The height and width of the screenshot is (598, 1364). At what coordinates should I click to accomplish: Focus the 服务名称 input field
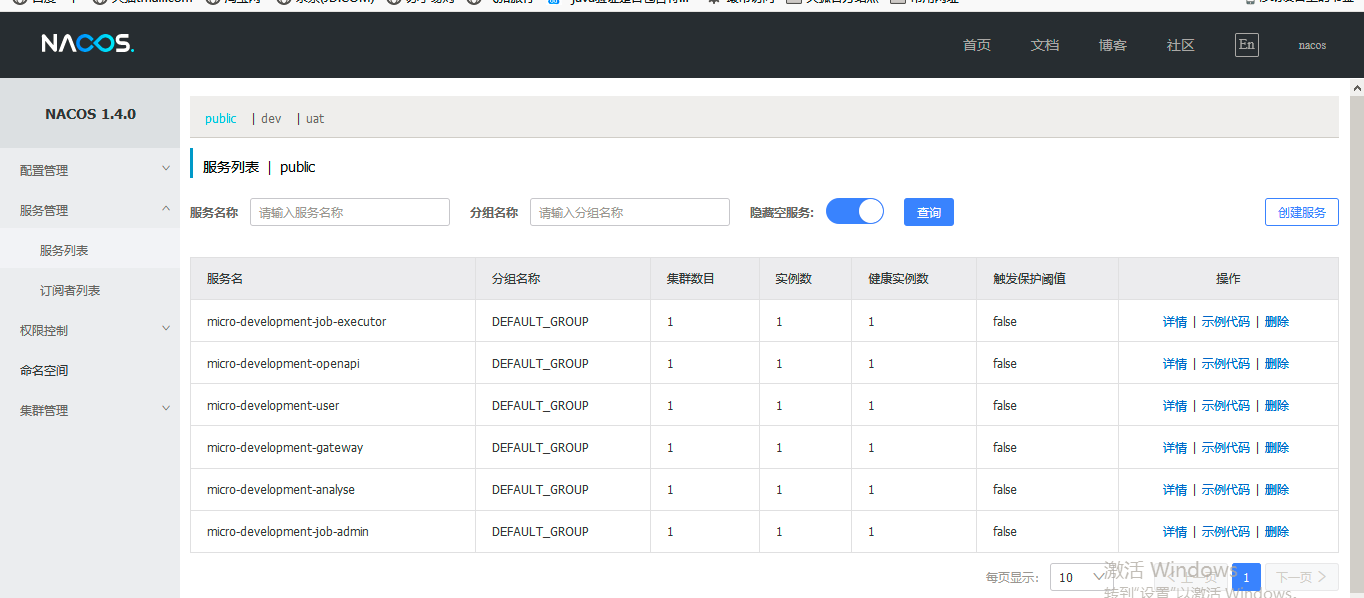(350, 212)
